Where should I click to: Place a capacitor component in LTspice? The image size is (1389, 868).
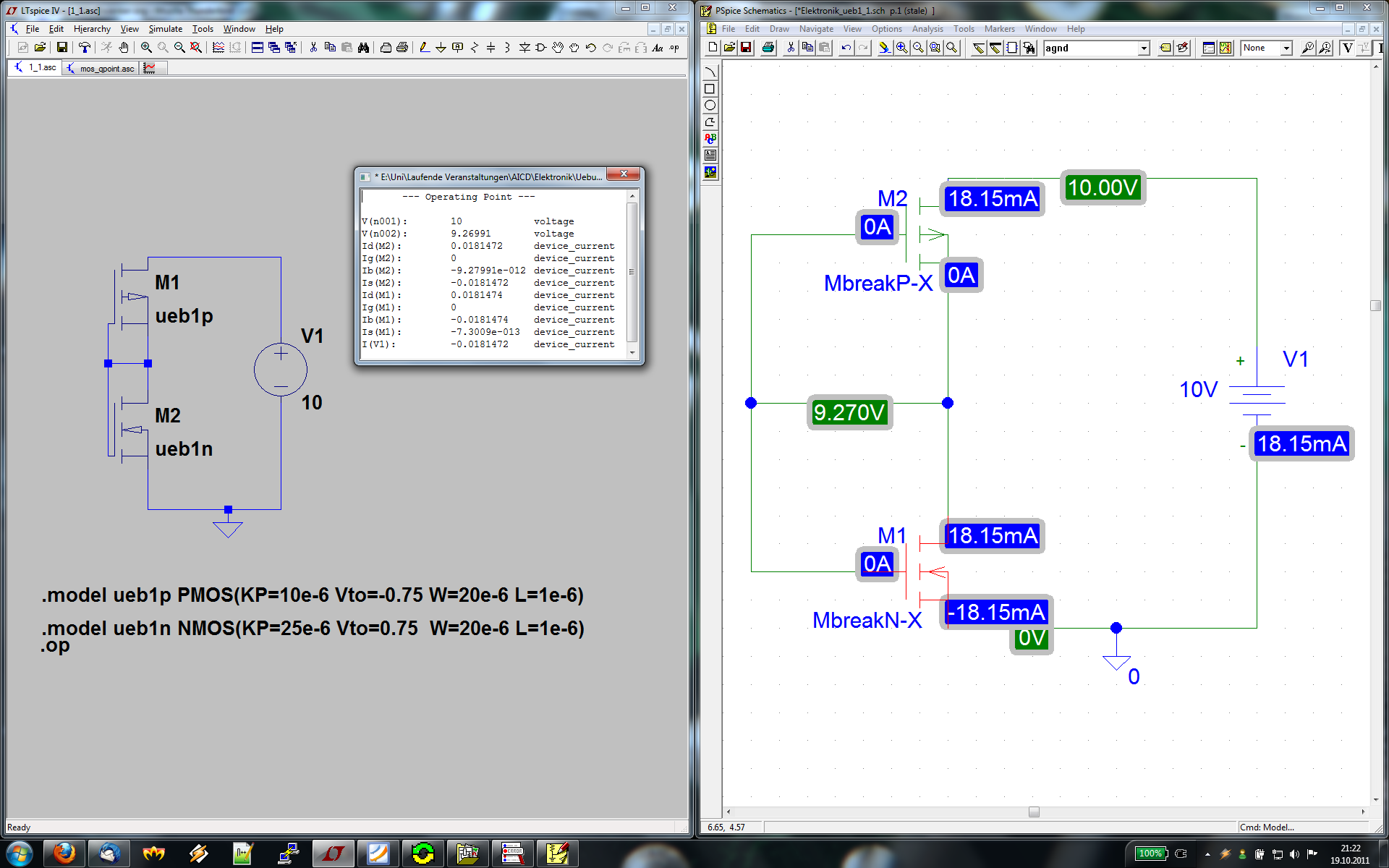tap(490, 47)
